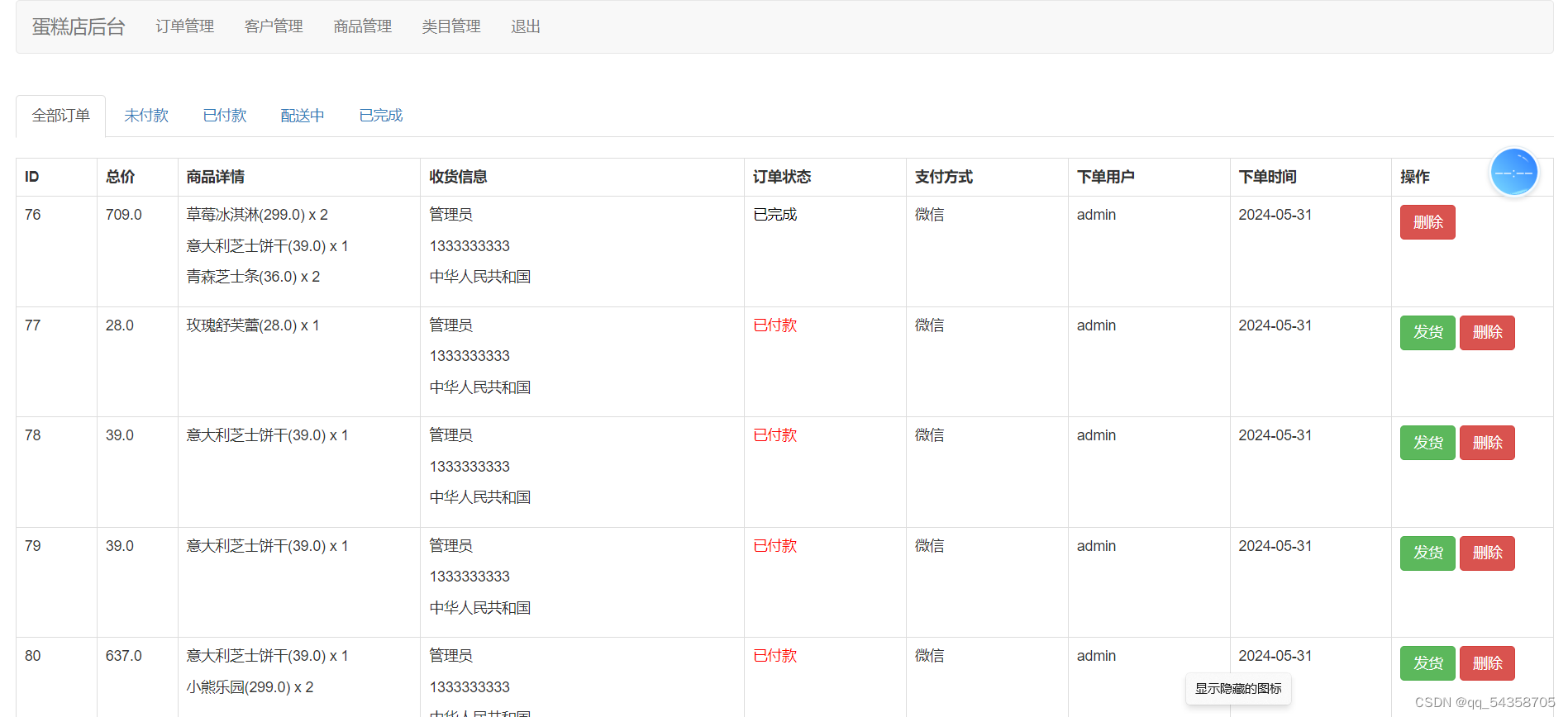Open the 配送中 tab
Screen dimensions: 1568x717
tap(303, 116)
